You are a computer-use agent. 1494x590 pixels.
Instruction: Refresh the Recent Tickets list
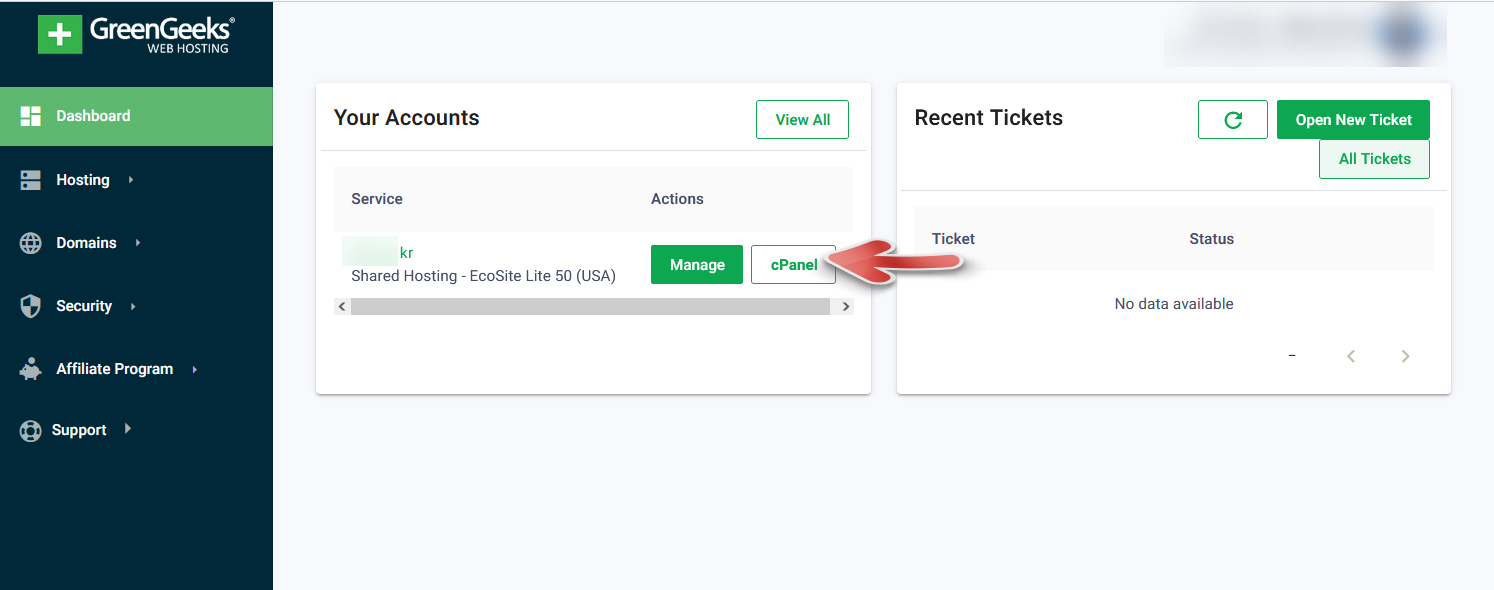[1232, 120]
